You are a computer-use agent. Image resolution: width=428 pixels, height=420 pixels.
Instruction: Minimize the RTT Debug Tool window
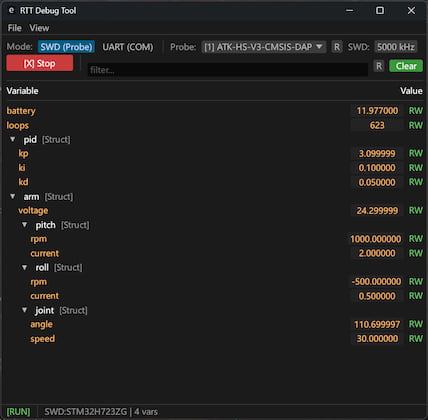tap(349, 11)
